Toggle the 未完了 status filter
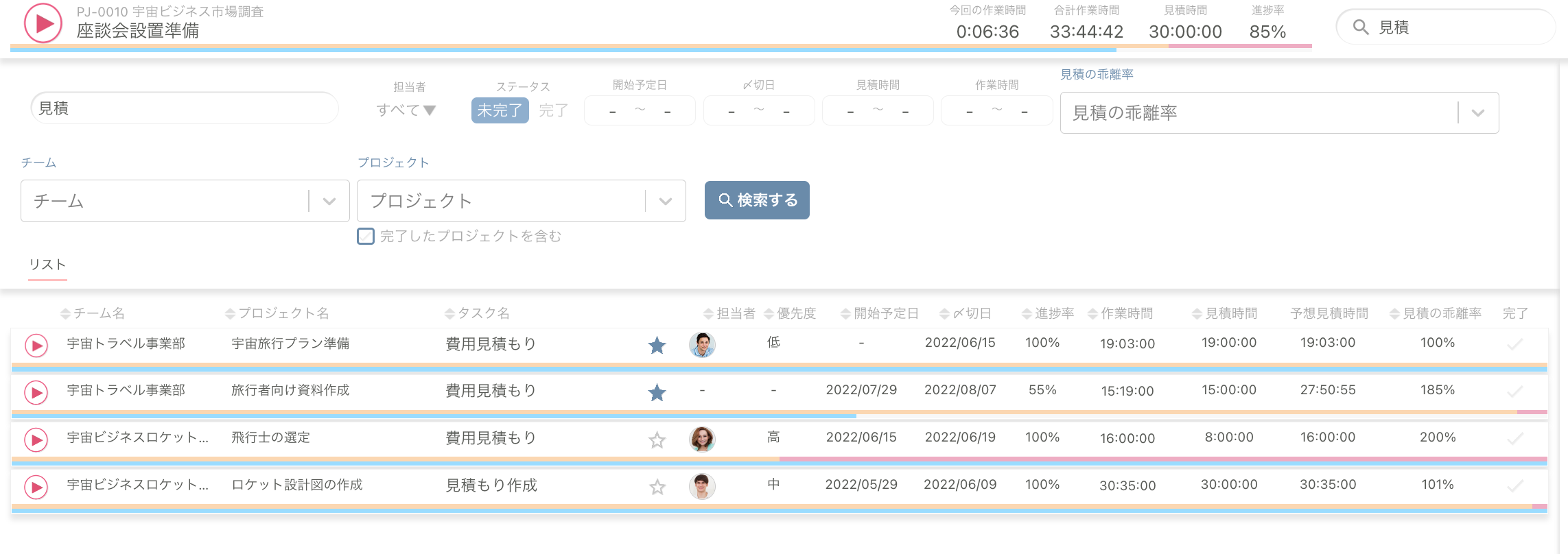The height and width of the screenshot is (554, 1568). pyautogui.click(x=500, y=110)
